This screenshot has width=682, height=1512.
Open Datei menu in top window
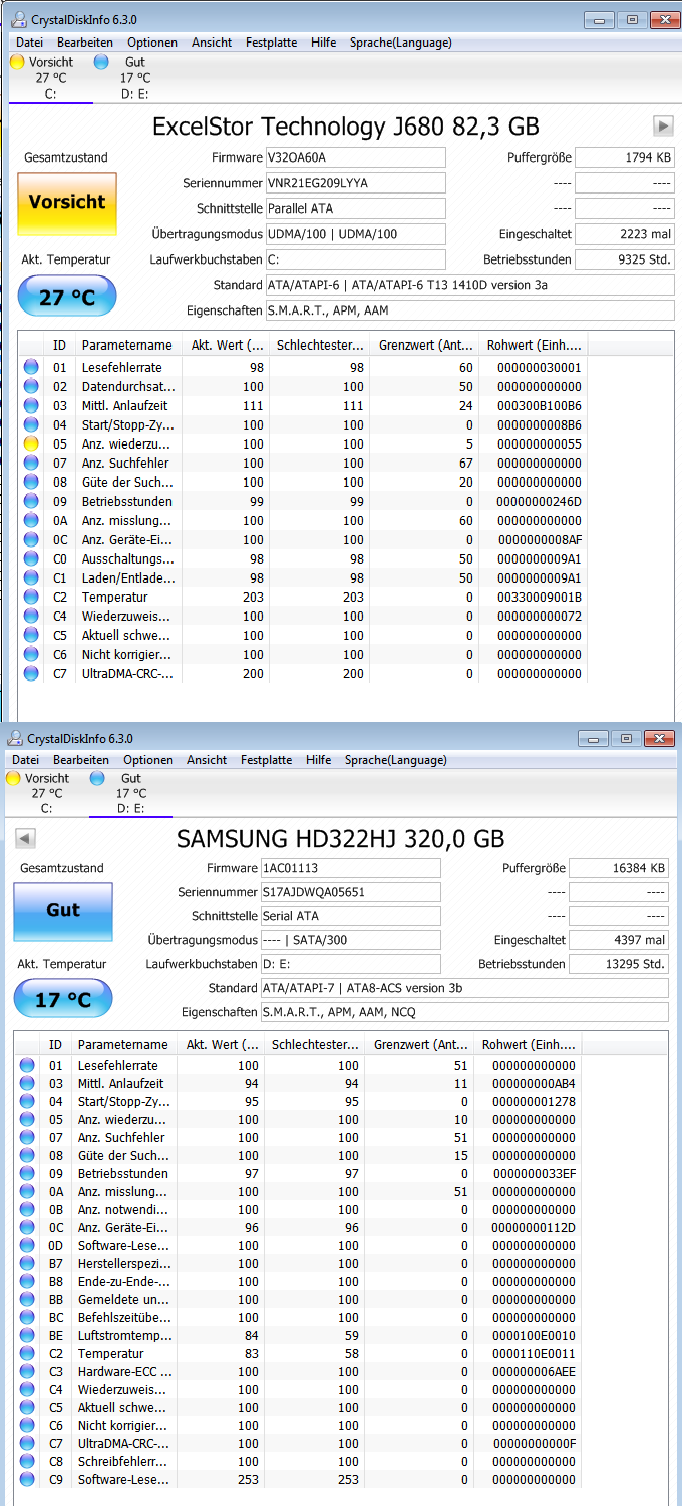(x=30, y=42)
